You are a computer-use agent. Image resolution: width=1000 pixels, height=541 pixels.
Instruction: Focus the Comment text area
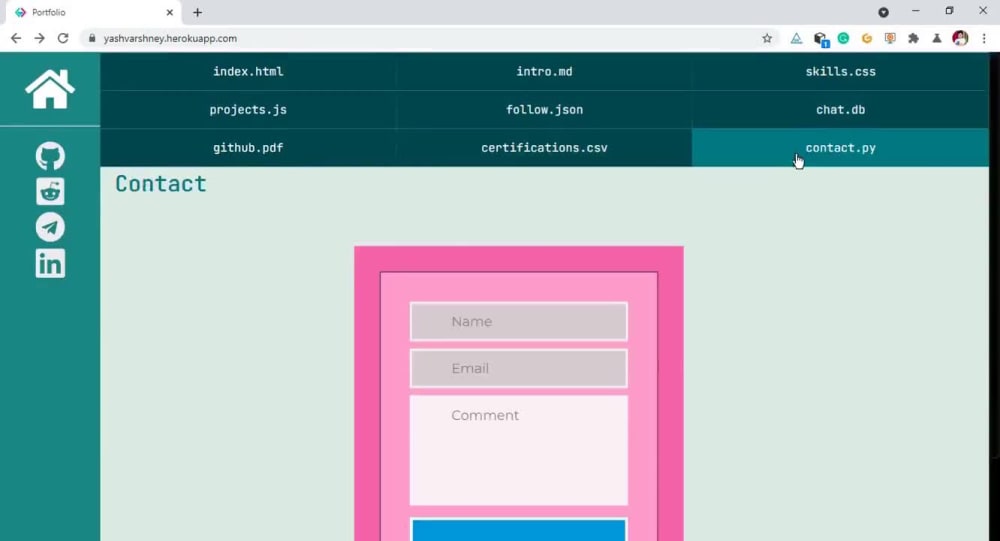tap(518, 450)
